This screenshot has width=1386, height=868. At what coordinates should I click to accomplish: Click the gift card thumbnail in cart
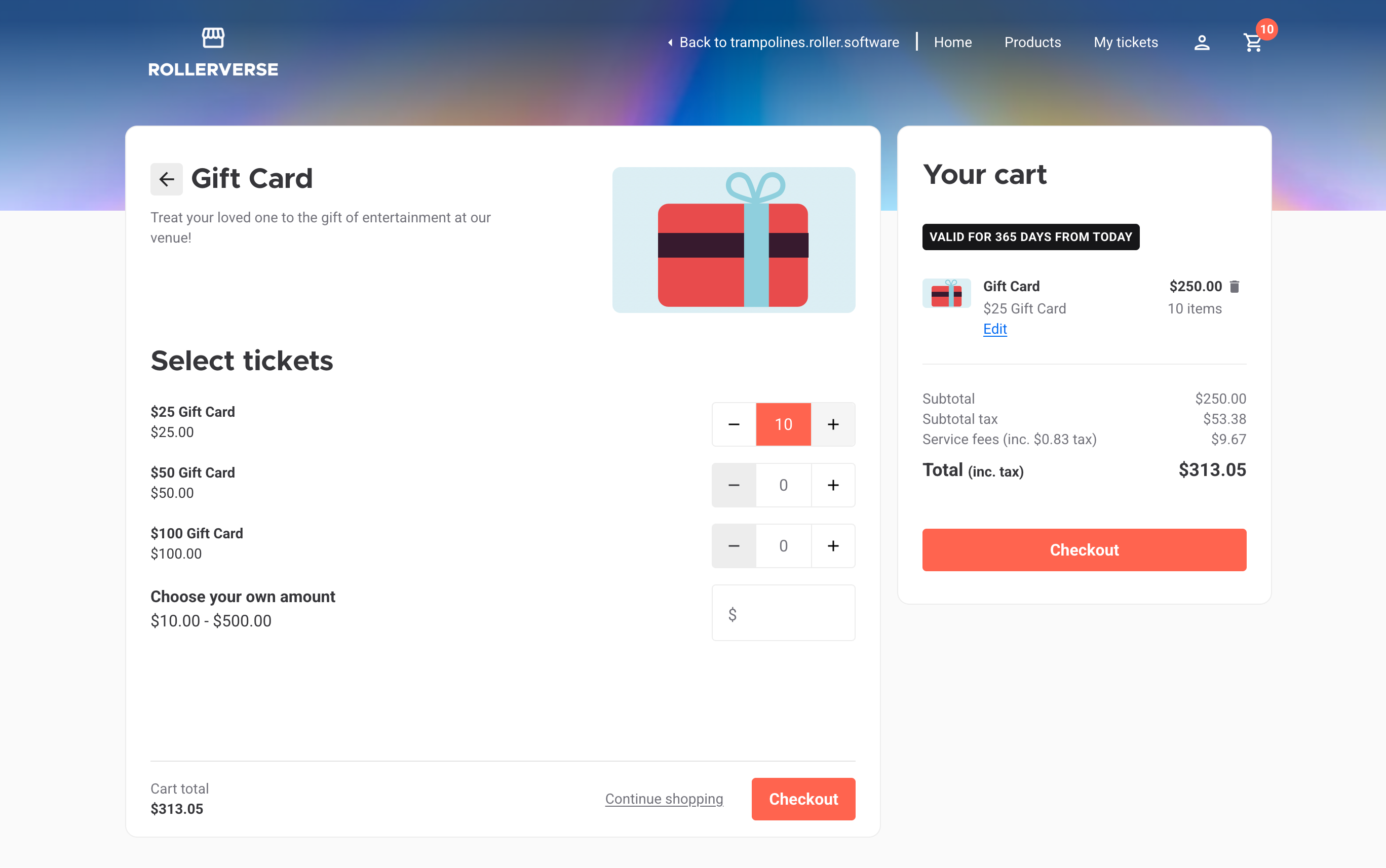click(946, 293)
